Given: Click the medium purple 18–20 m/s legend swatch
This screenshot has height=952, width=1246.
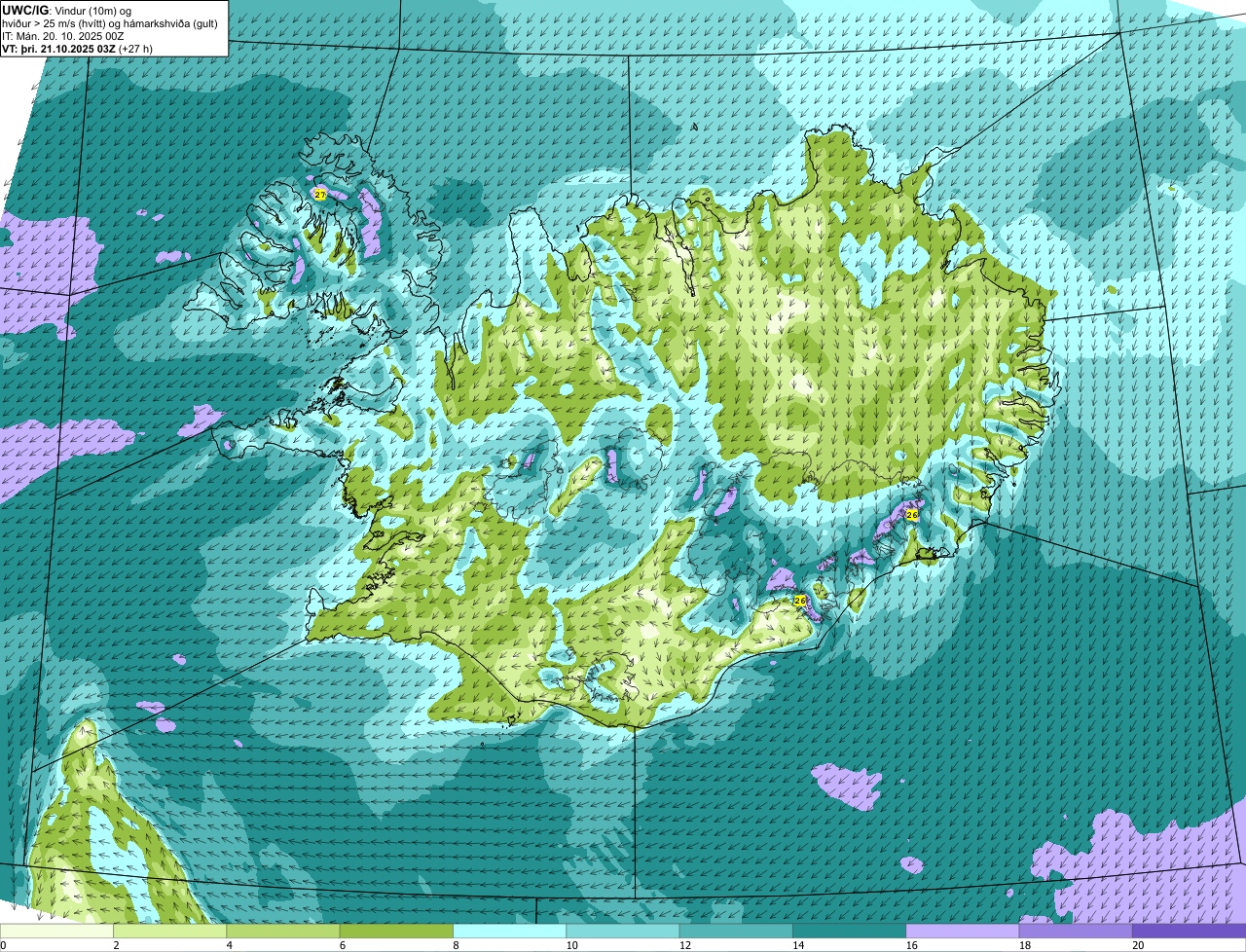Looking at the screenshot, I should tap(1076, 932).
